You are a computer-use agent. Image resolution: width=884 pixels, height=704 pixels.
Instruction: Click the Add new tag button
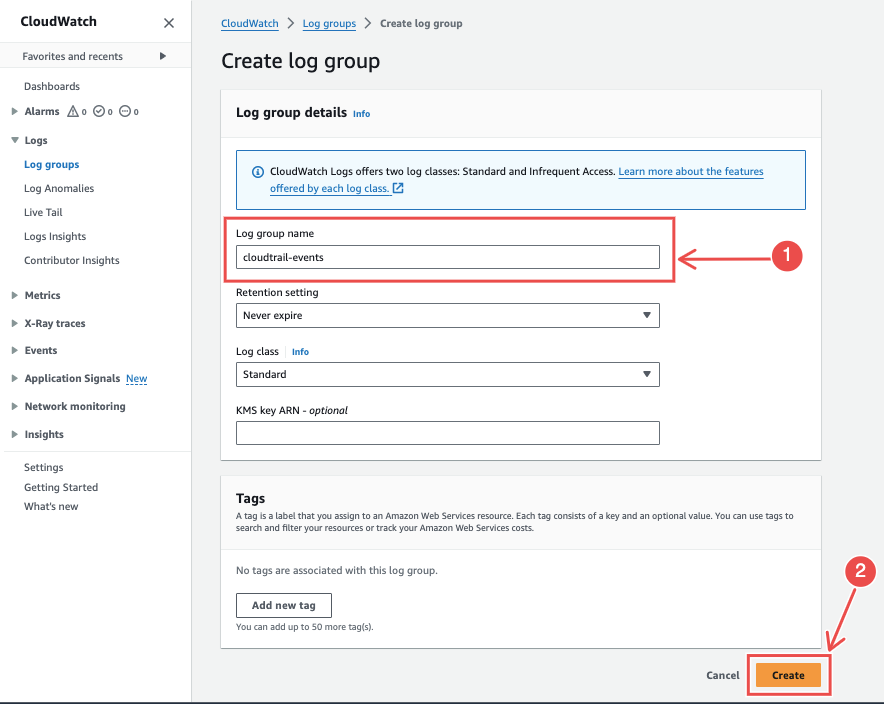[283, 605]
